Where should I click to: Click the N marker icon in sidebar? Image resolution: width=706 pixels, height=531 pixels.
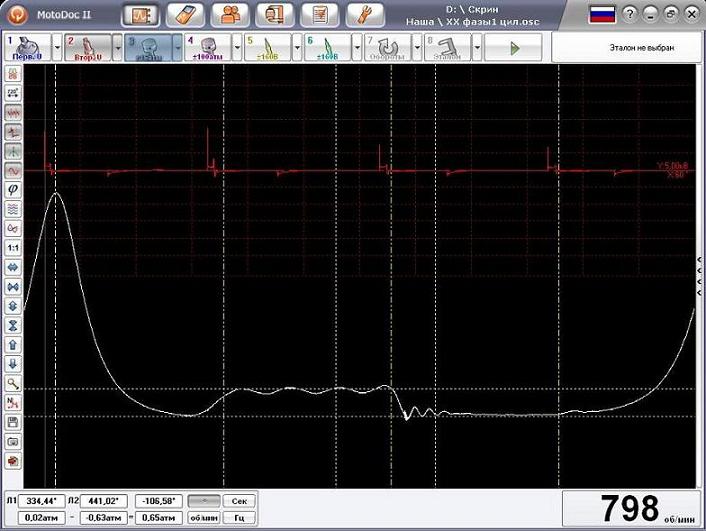(13, 403)
